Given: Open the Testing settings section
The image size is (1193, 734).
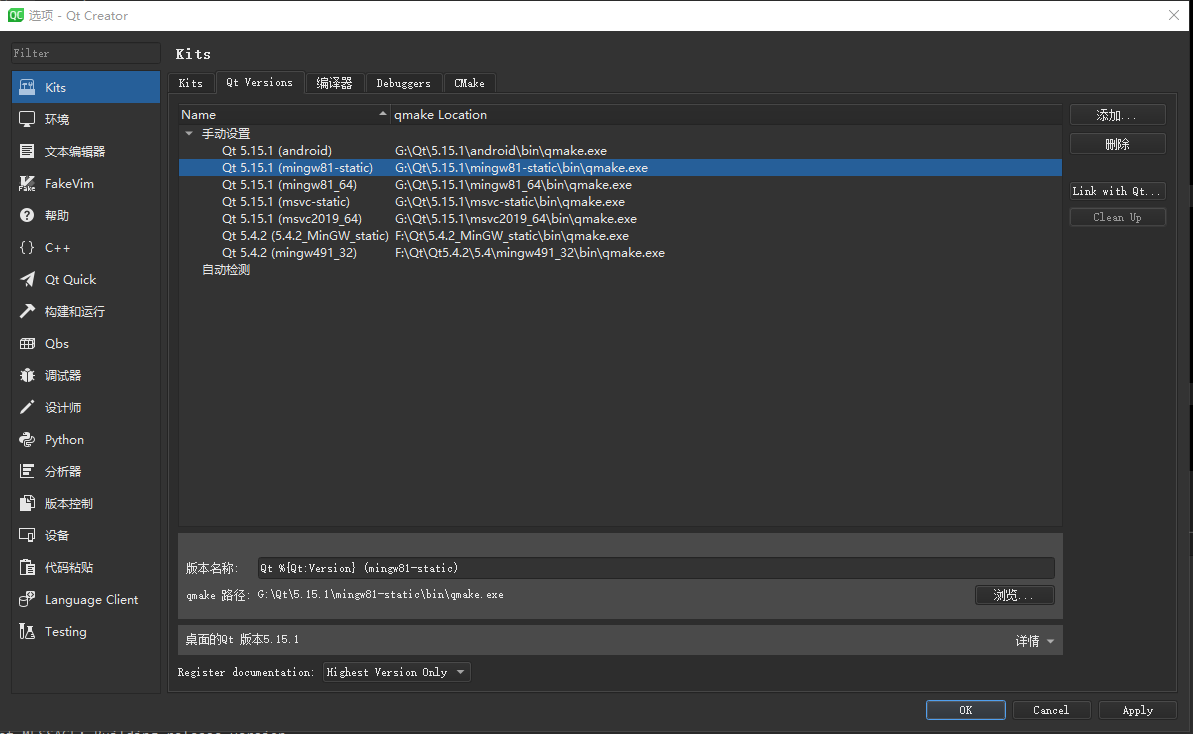Looking at the screenshot, I should [x=64, y=631].
